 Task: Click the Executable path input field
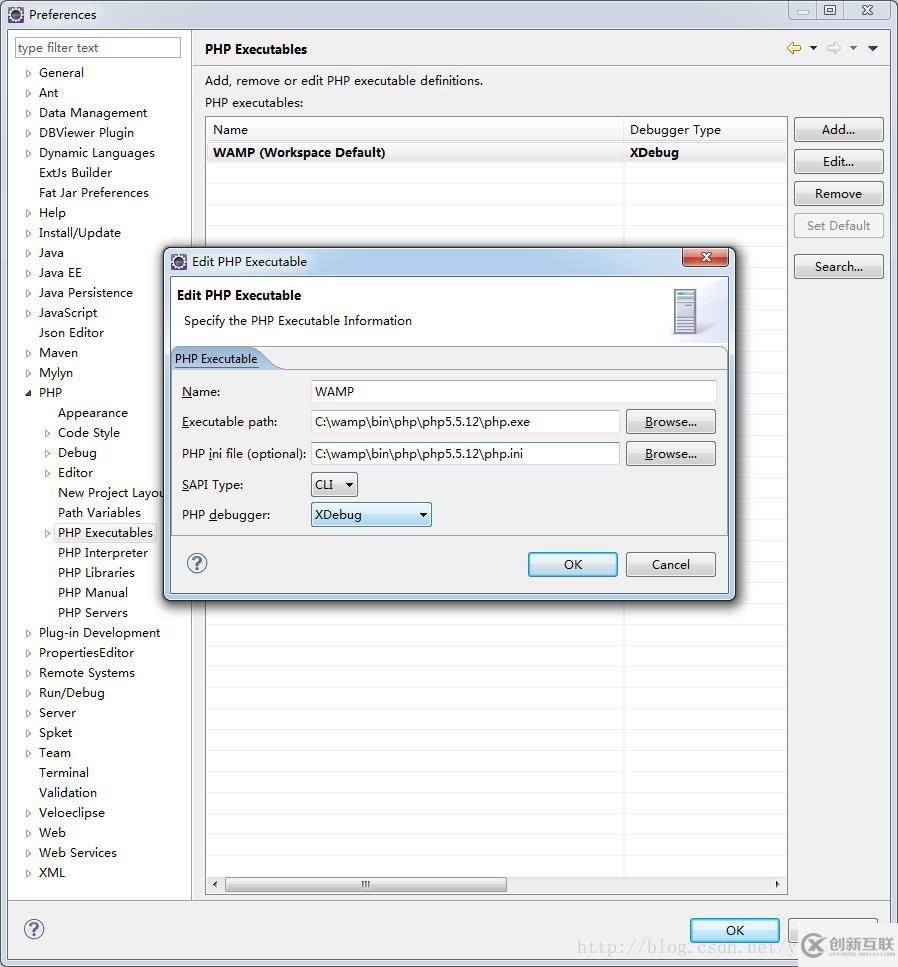click(465, 422)
